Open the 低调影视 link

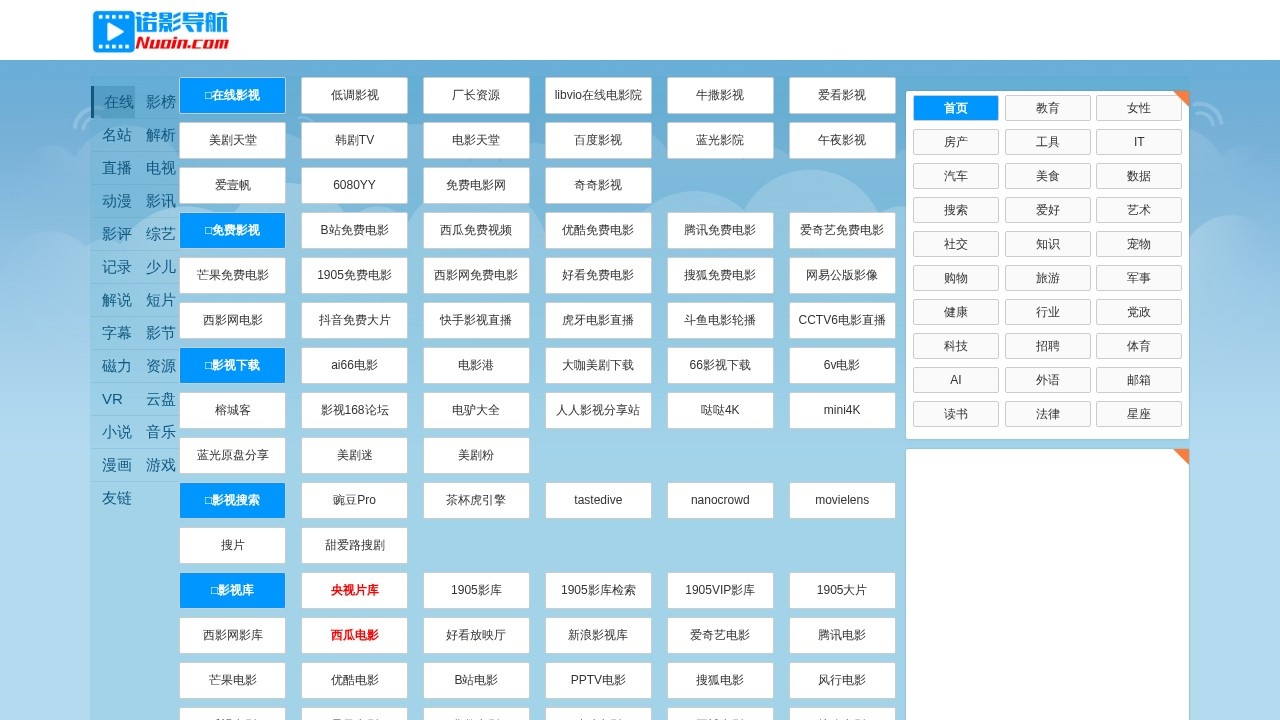click(x=354, y=96)
